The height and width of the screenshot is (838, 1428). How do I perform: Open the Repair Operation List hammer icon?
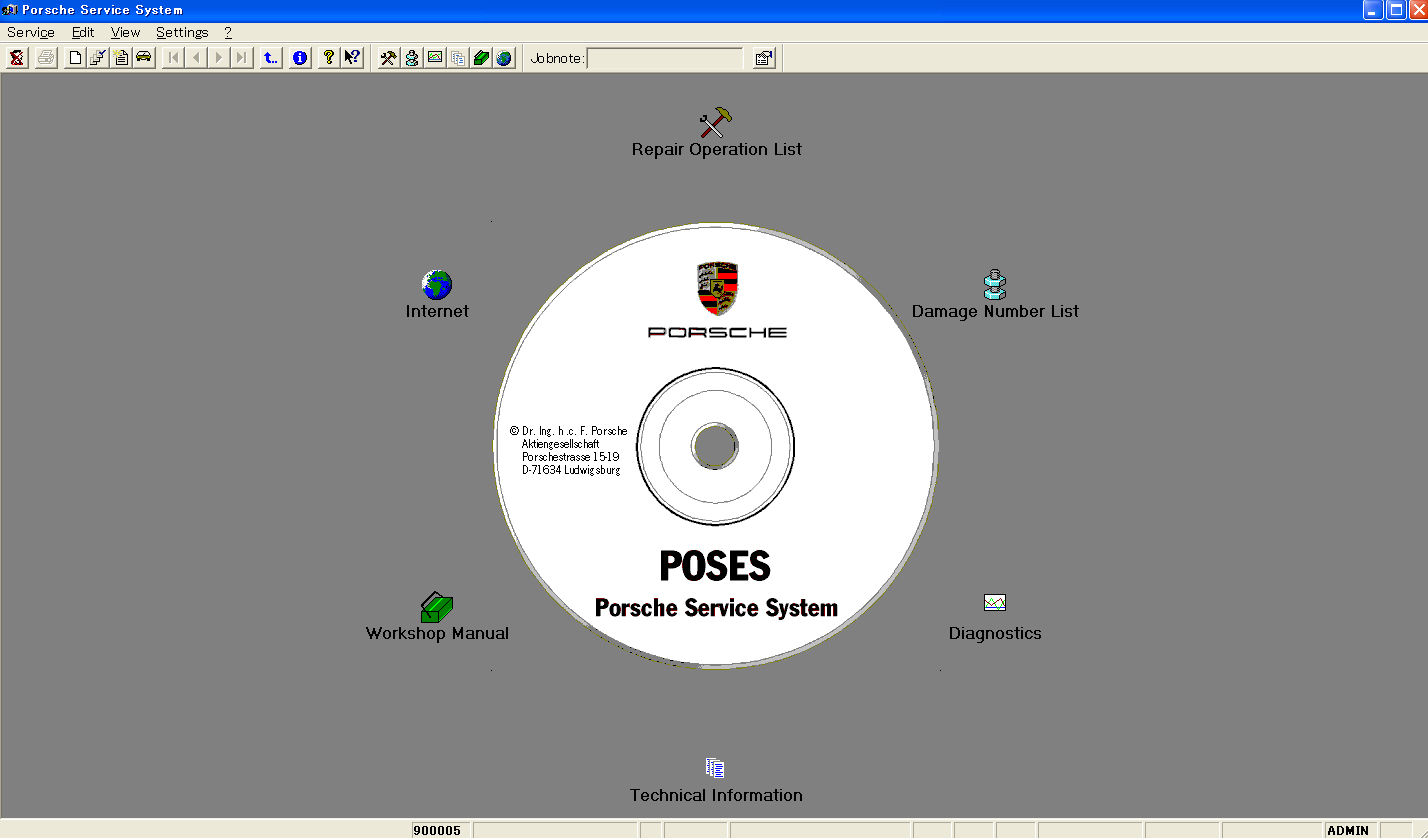716,123
